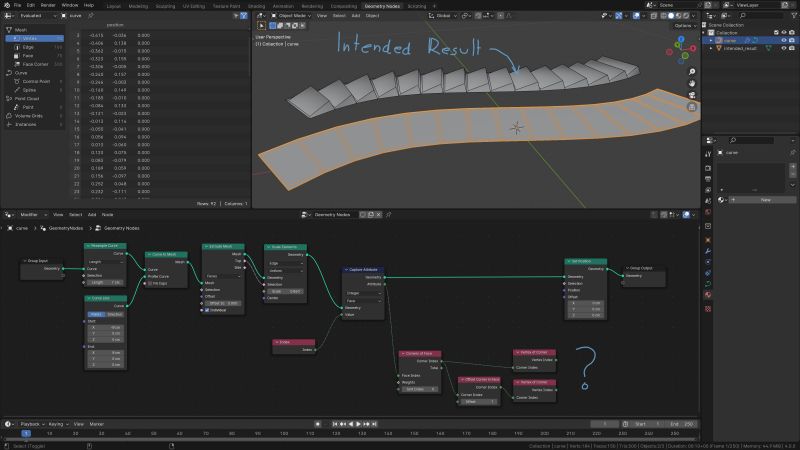
Task: Select the Face Corner domain row
Action: (35, 64)
